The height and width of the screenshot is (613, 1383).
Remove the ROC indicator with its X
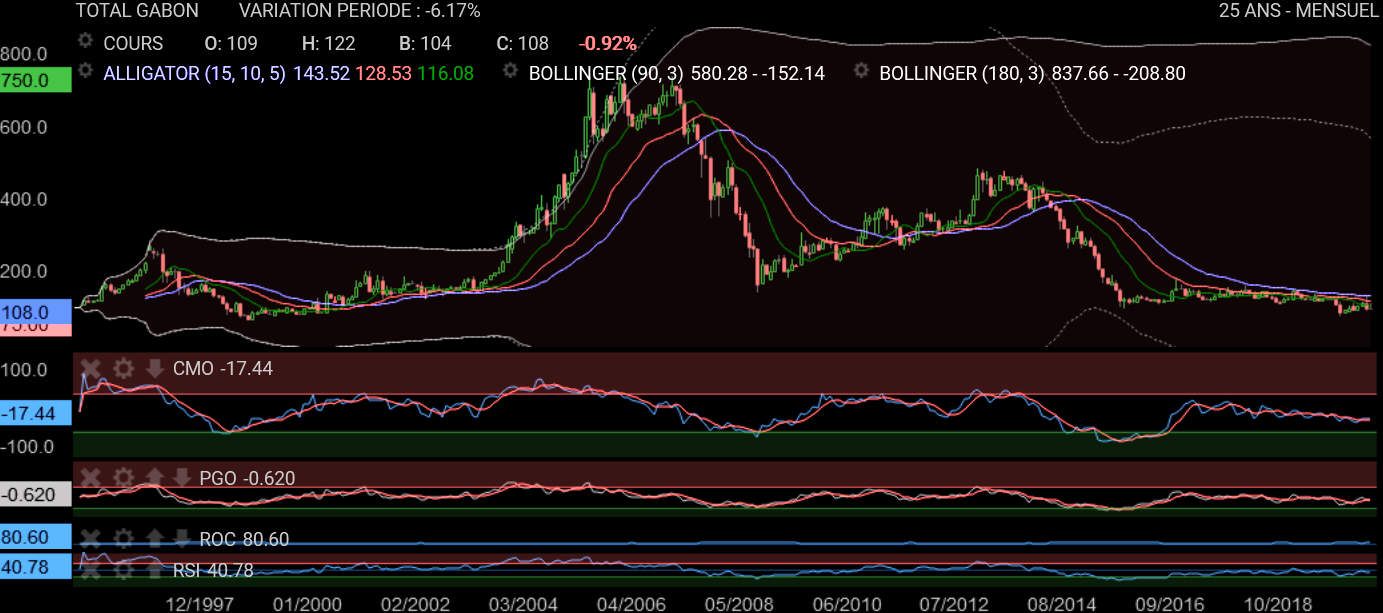tap(91, 539)
